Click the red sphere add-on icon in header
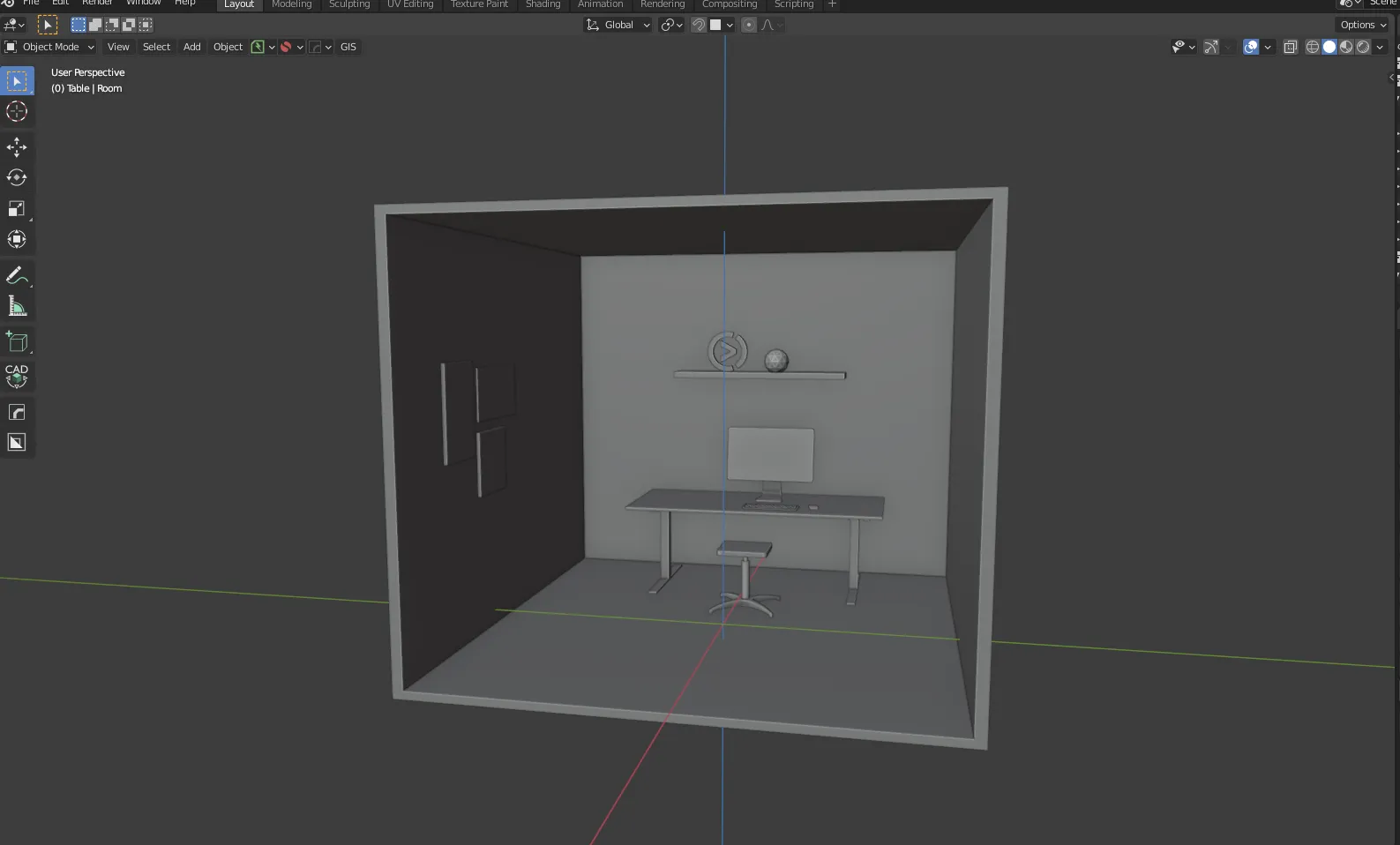This screenshot has width=1400, height=845. click(x=286, y=47)
